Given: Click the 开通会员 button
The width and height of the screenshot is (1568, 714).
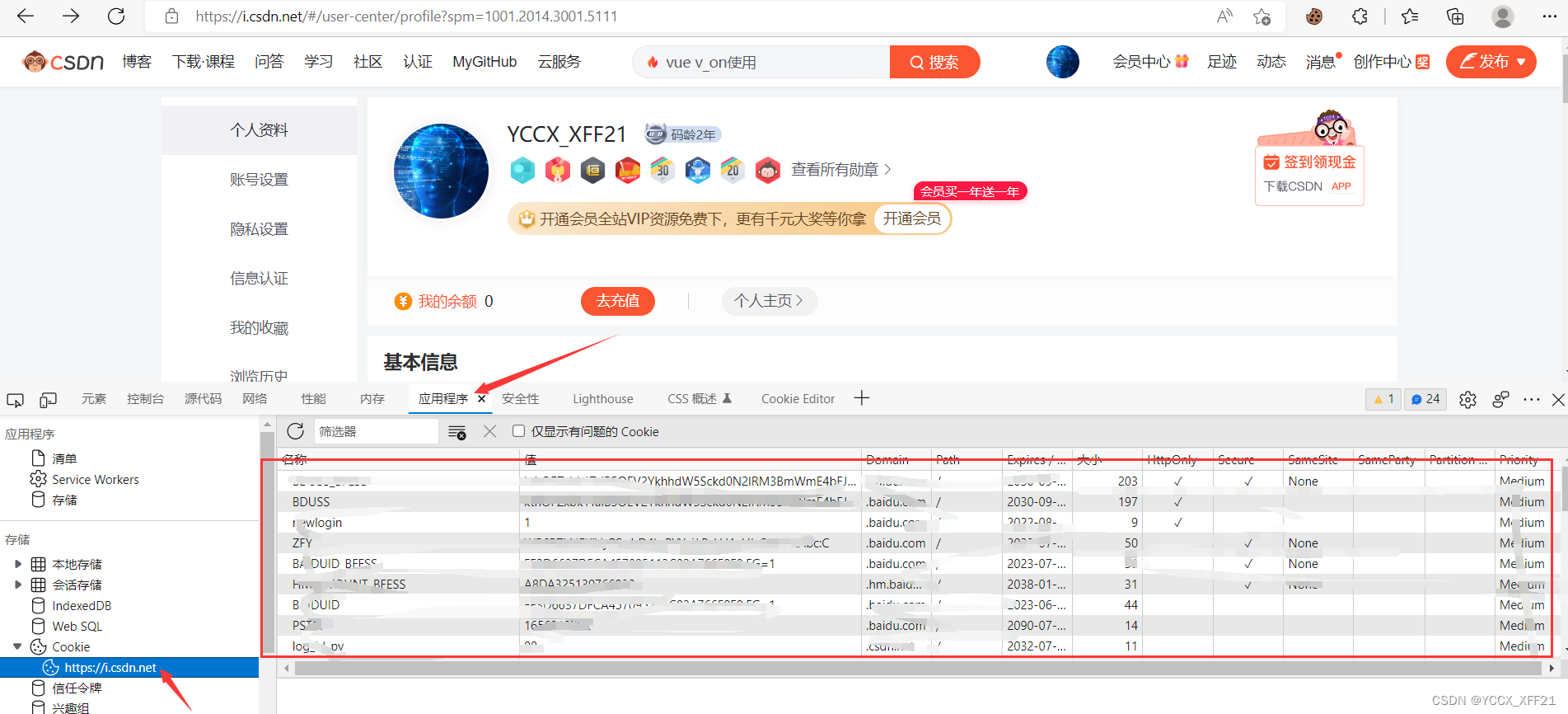Looking at the screenshot, I should point(912,218).
